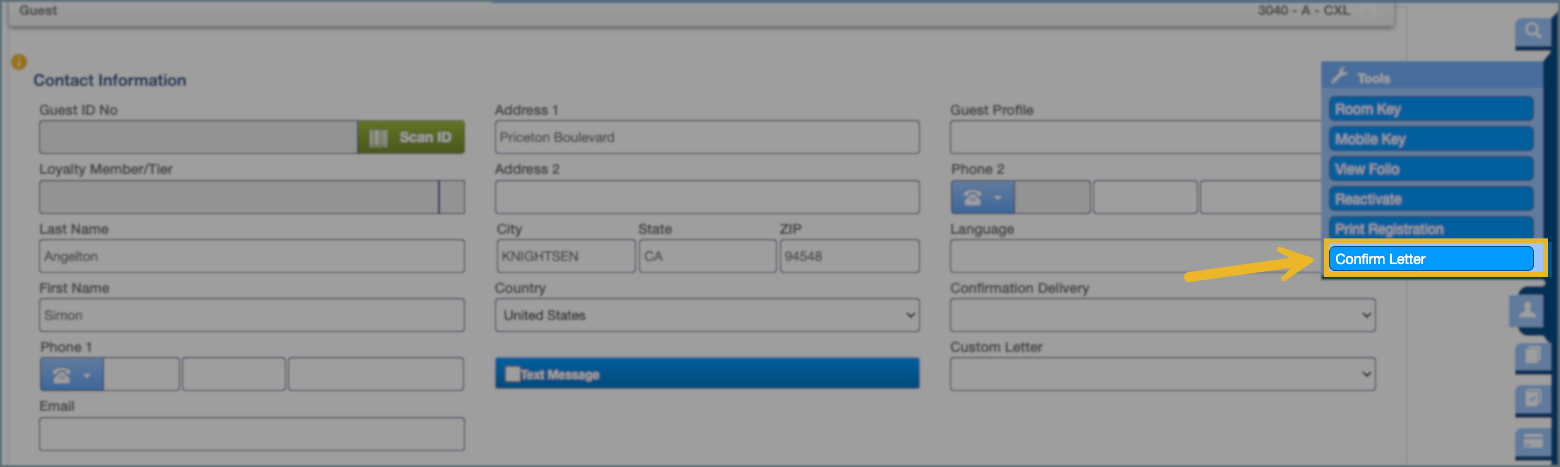Click the Email input field
1560x467 pixels.
pos(252,434)
